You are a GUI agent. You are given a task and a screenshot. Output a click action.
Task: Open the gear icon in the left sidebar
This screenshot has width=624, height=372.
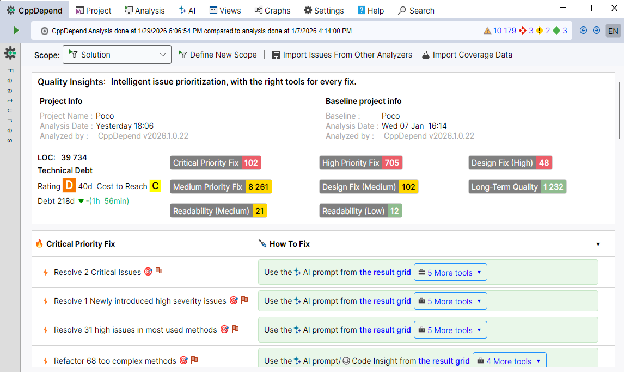coord(10,53)
